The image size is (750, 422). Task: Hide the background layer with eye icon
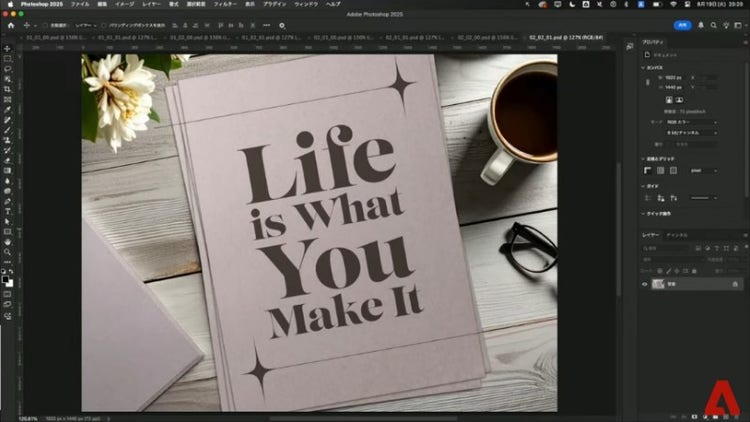pos(644,284)
